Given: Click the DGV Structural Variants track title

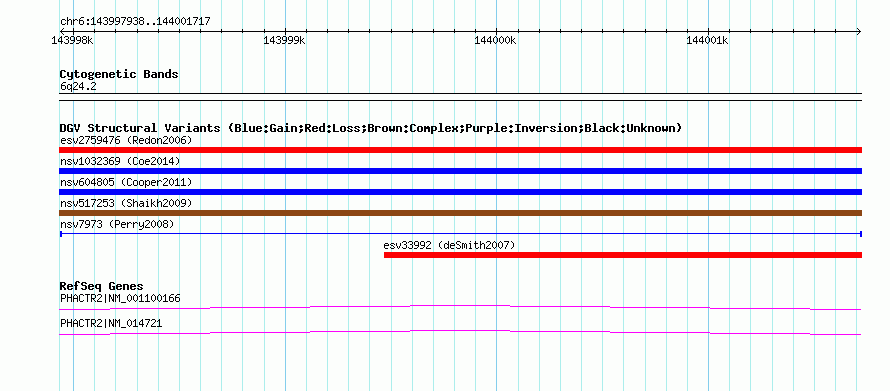Looking at the screenshot, I should 371,128.
